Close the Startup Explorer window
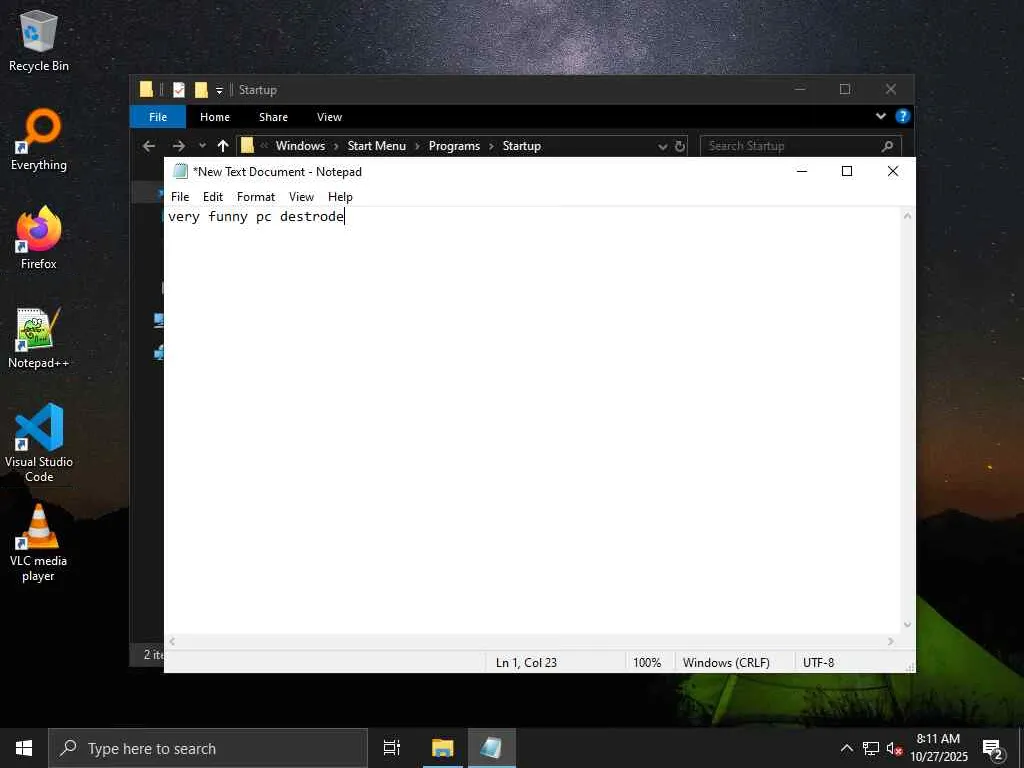The image size is (1024, 768). tap(891, 89)
